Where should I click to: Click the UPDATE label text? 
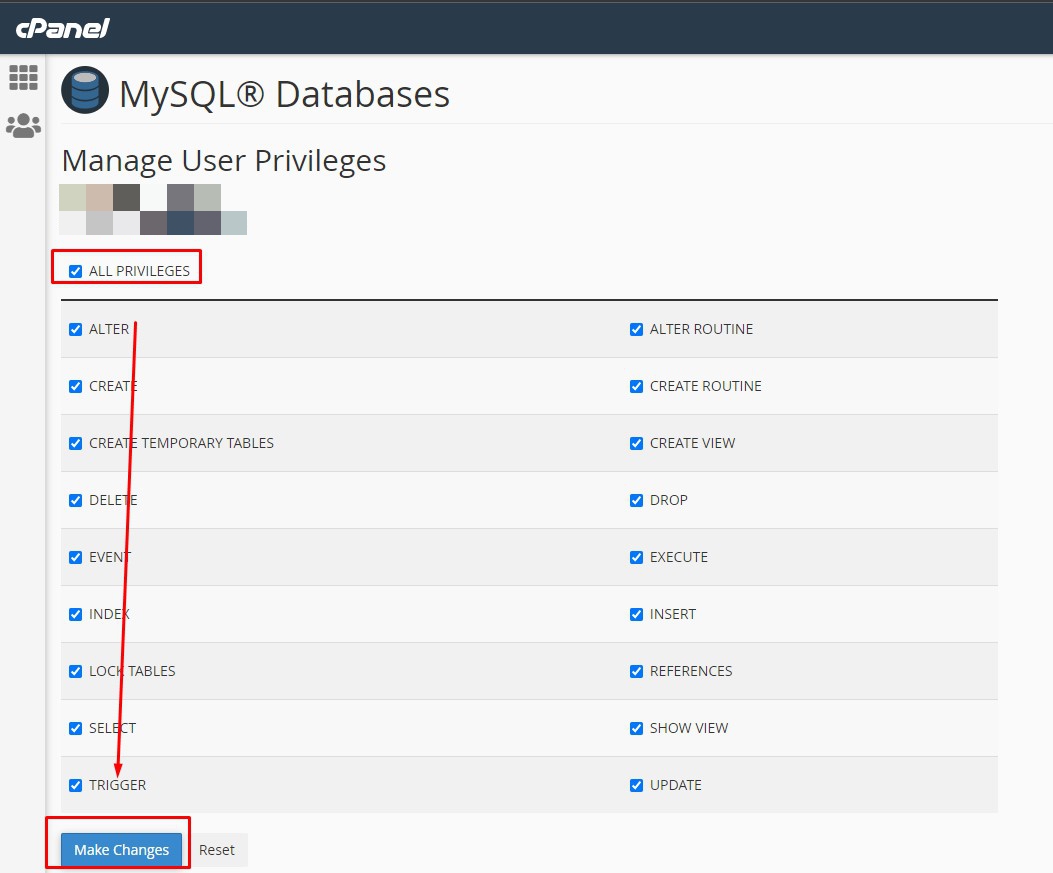(676, 785)
